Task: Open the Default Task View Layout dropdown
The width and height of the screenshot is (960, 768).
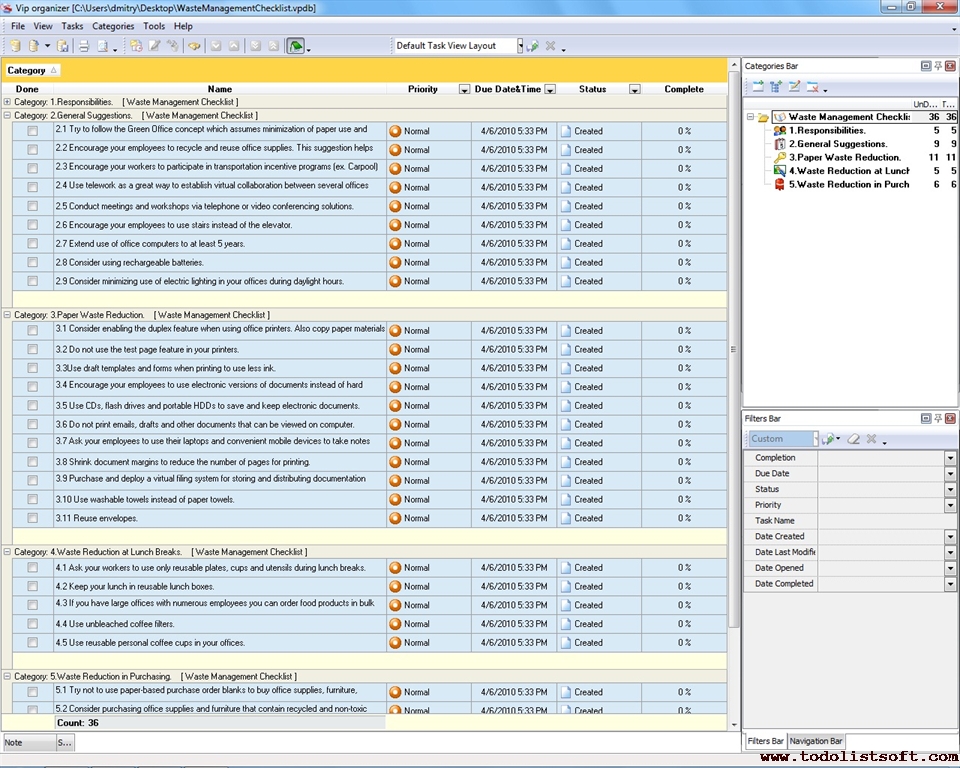Action: click(x=519, y=46)
